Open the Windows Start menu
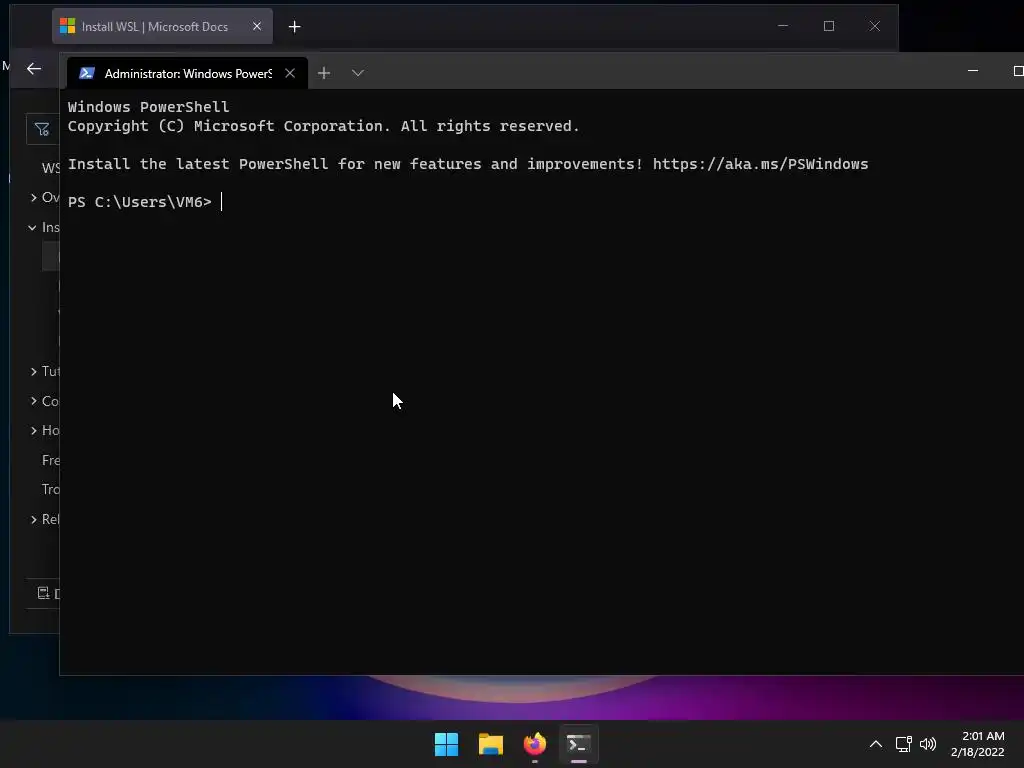Image resolution: width=1024 pixels, height=768 pixels. coord(447,744)
